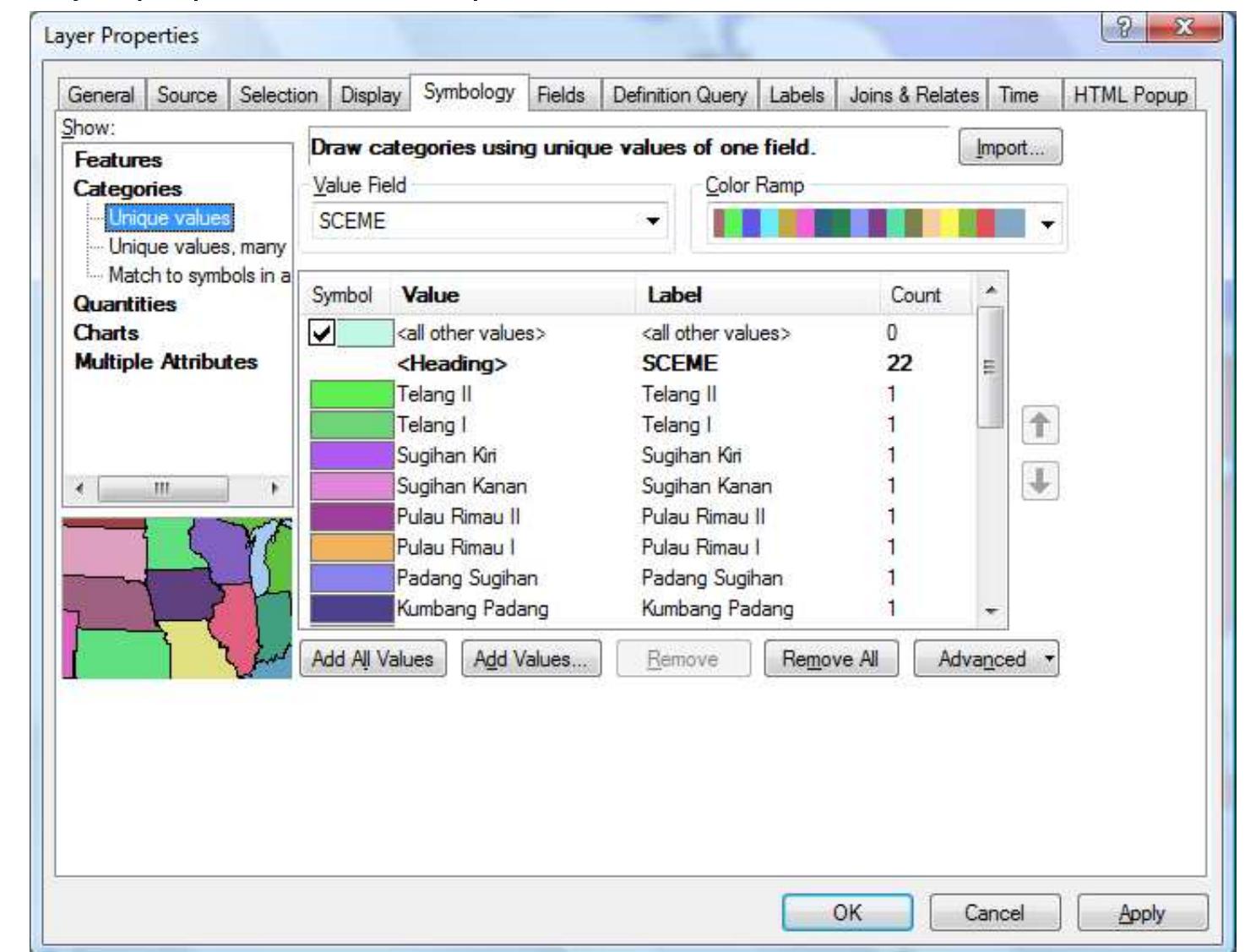The image size is (1245, 952).
Task: Open the Value Field SCEME dropdown
Action: [652, 221]
